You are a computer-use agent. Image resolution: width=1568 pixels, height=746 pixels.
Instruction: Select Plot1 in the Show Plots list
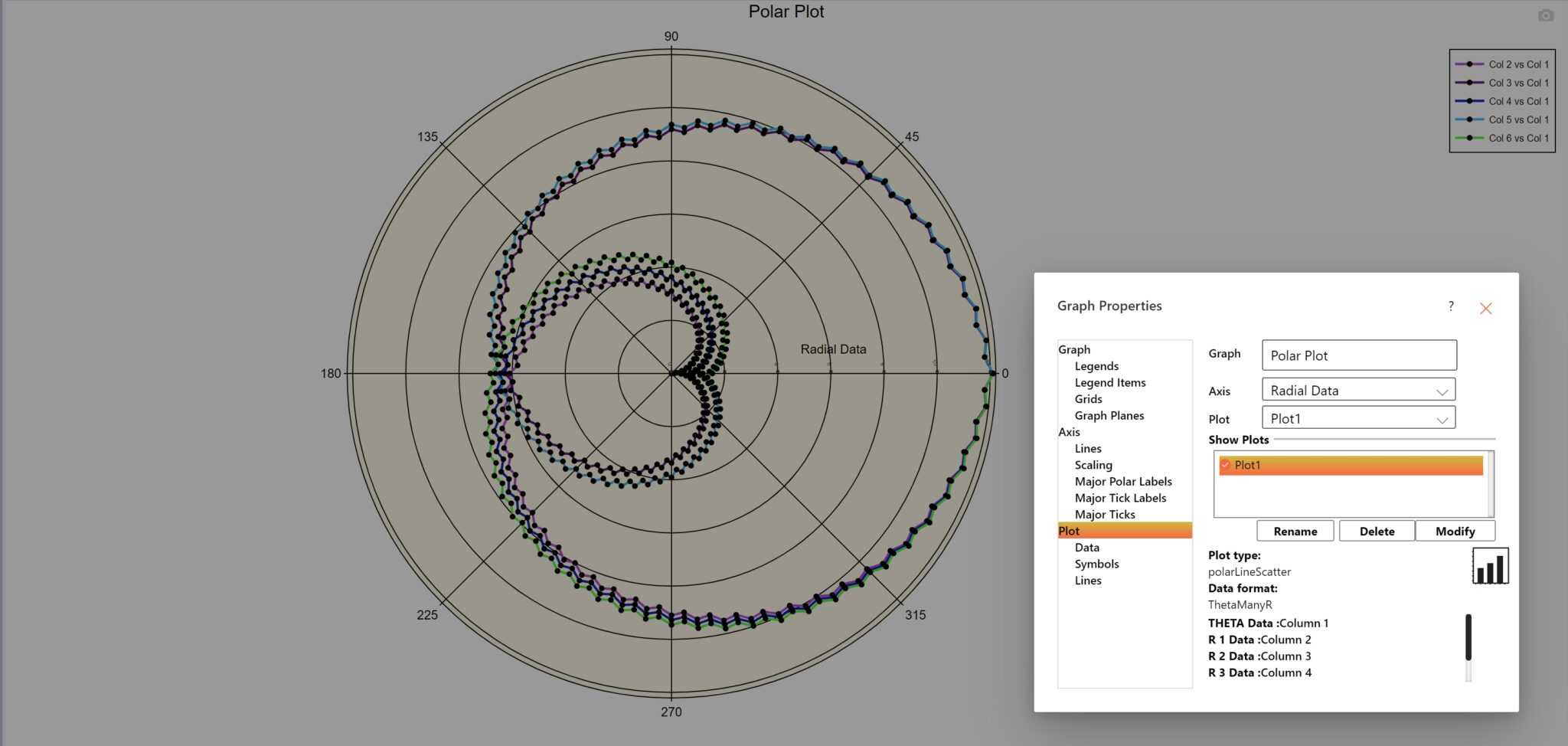[x=1351, y=465]
